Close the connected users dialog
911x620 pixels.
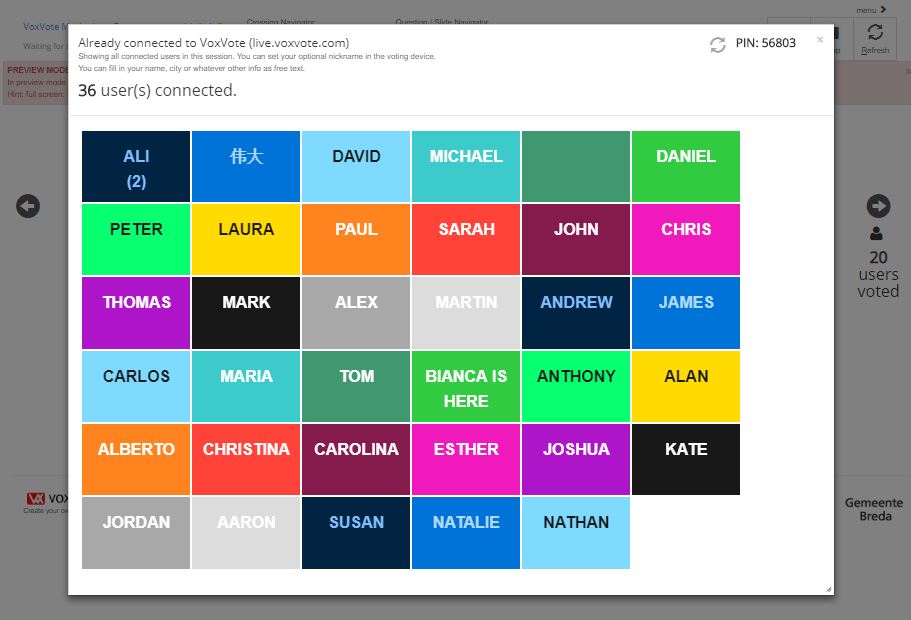tap(820, 40)
